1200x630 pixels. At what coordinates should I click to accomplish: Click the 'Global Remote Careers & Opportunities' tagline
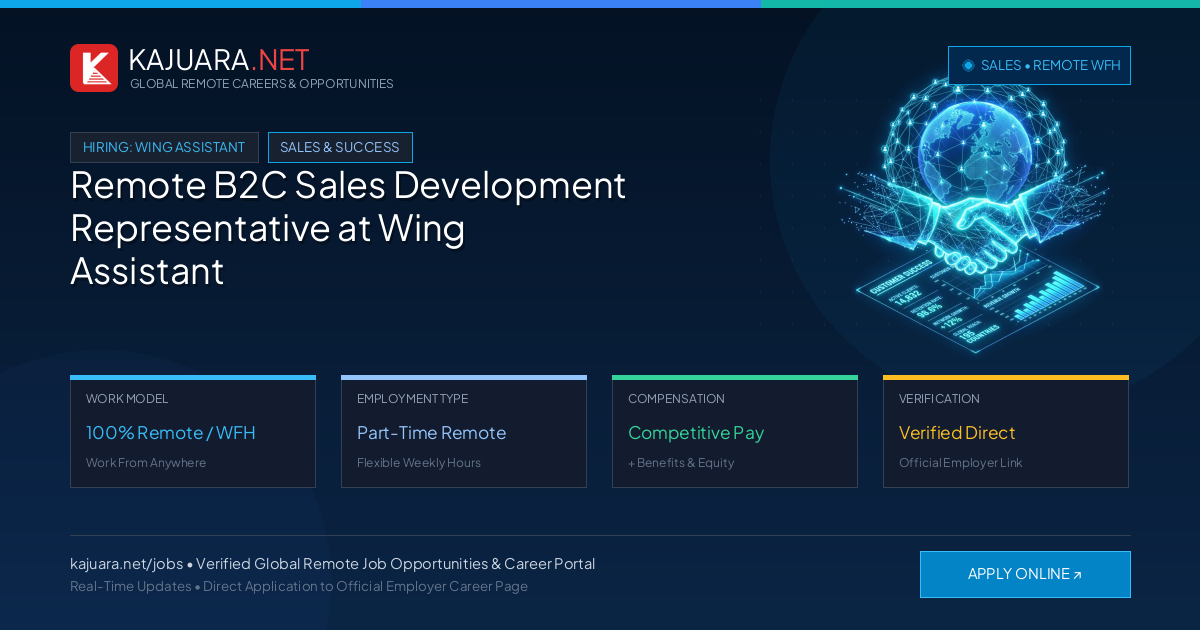click(262, 84)
